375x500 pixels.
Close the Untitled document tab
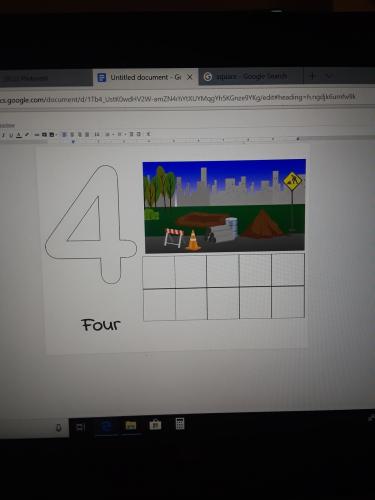click(x=190, y=77)
